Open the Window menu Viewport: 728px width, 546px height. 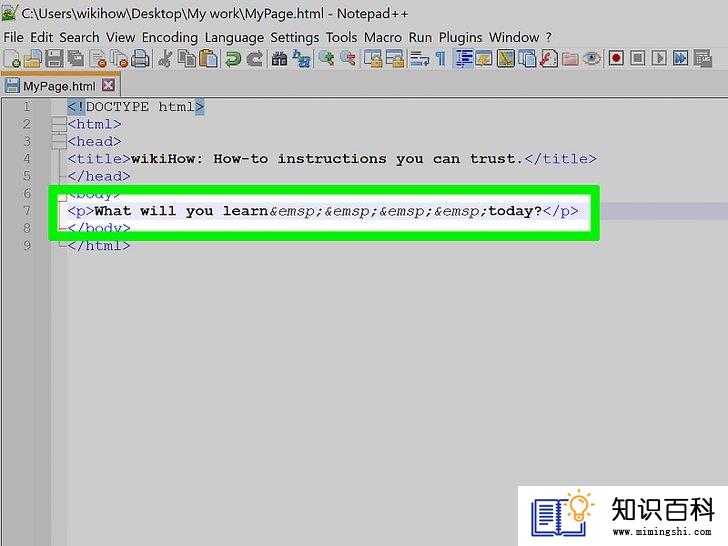click(x=514, y=37)
